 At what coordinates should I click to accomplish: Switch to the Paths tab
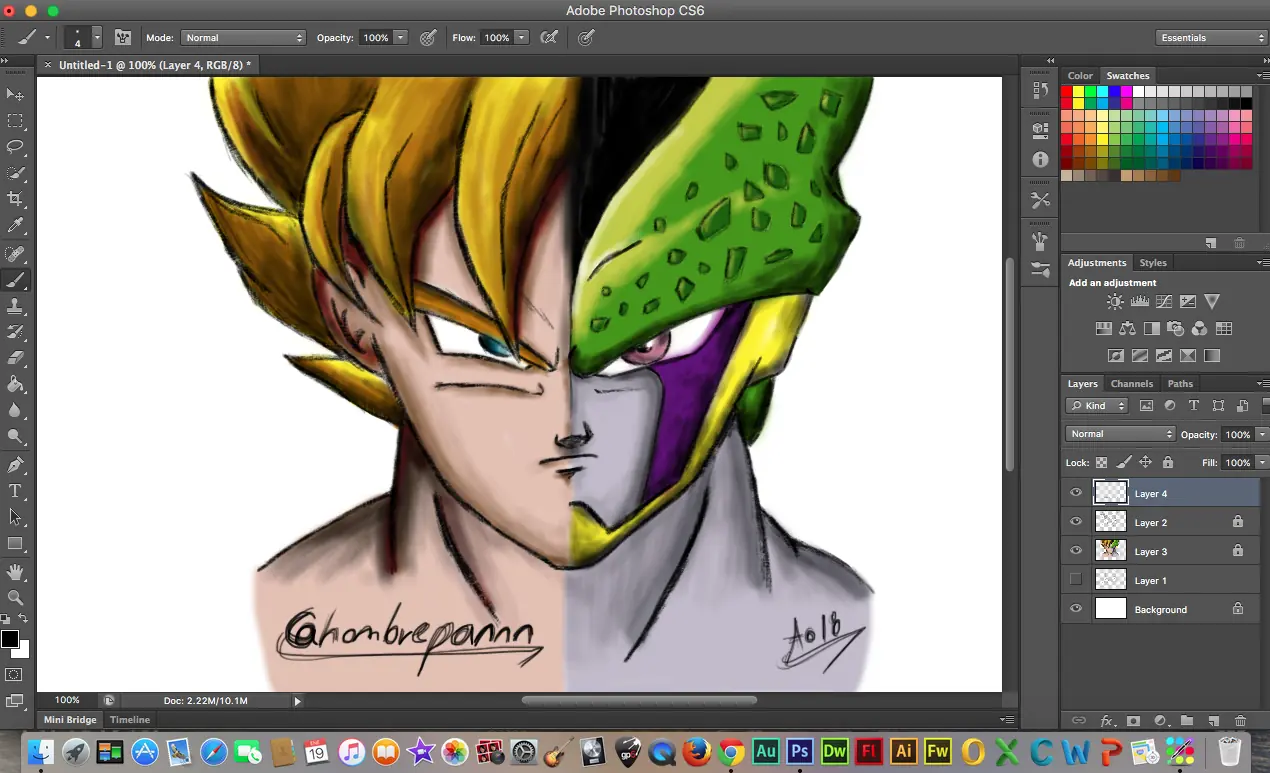coord(1180,384)
